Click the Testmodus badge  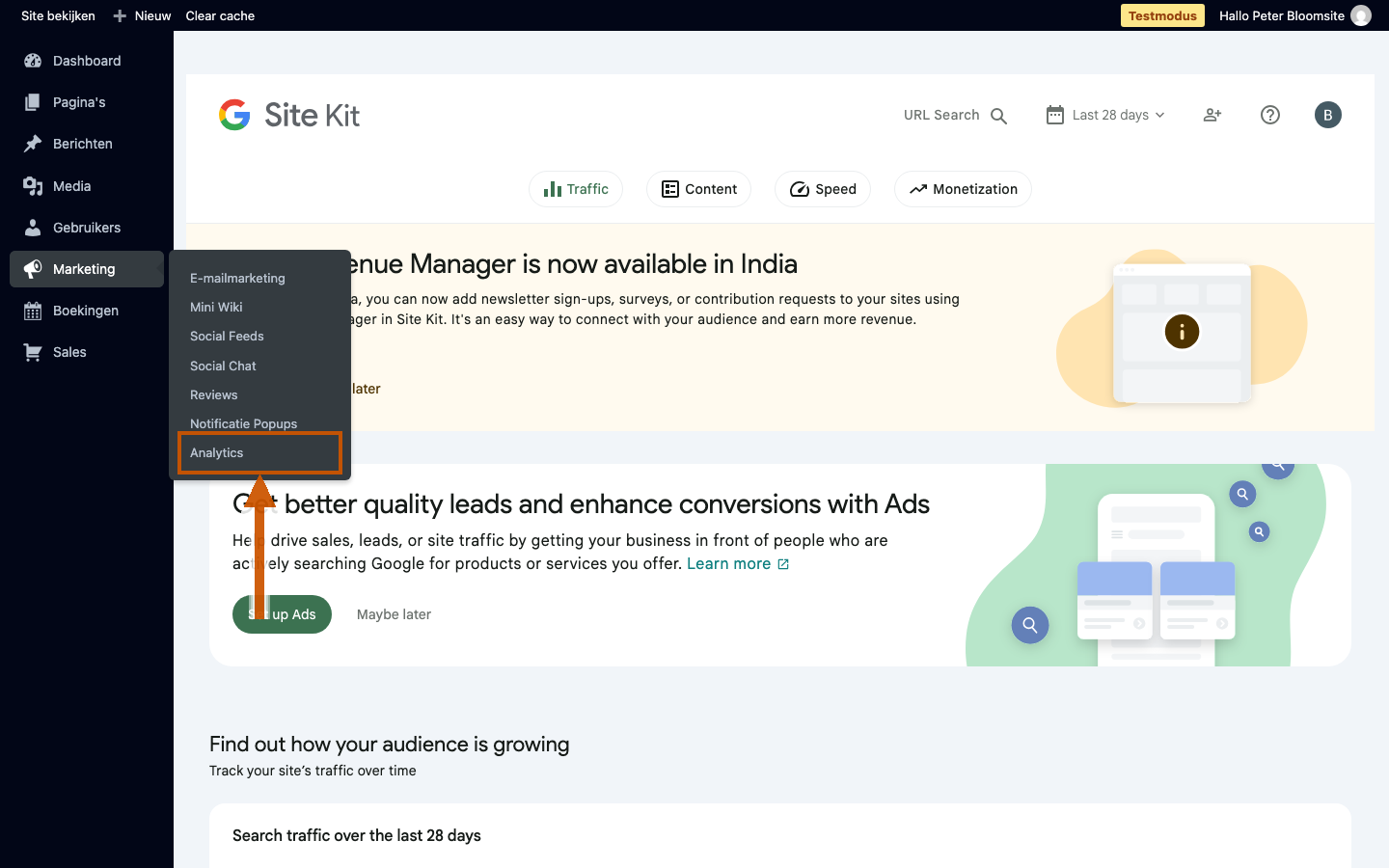pyautogui.click(x=1162, y=15)
